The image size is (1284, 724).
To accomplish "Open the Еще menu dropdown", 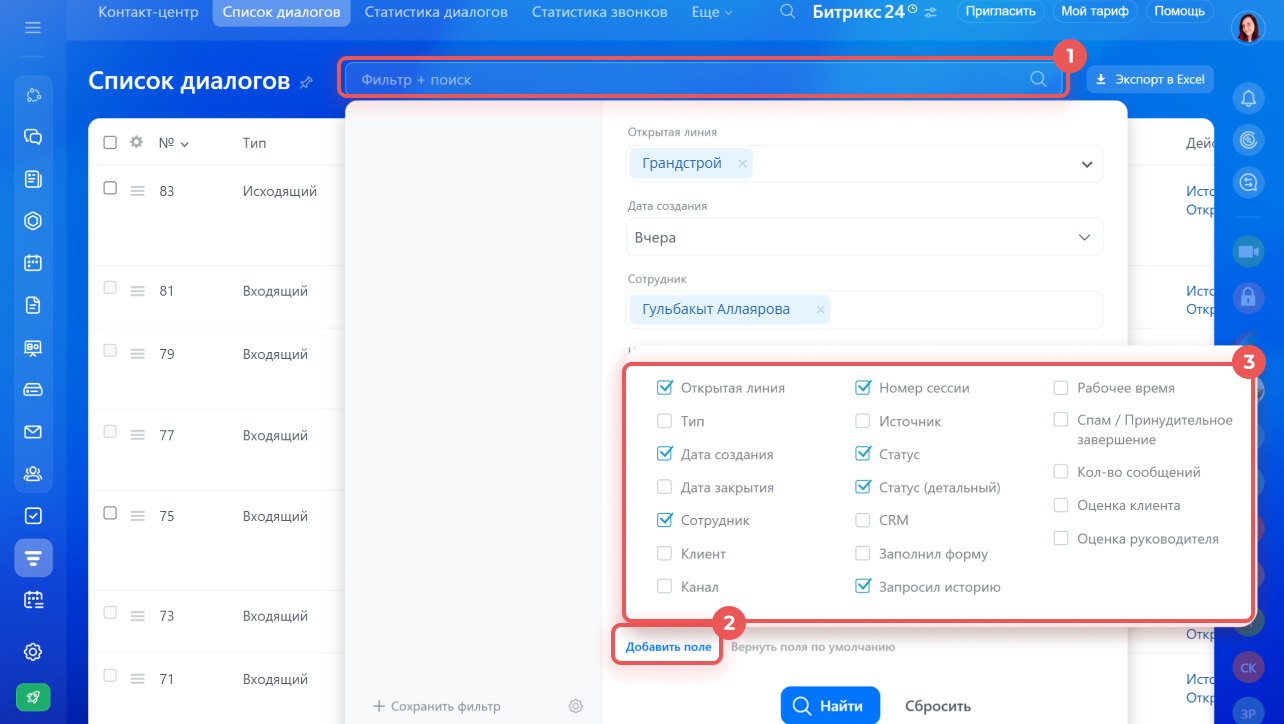I will click(712, 12).
